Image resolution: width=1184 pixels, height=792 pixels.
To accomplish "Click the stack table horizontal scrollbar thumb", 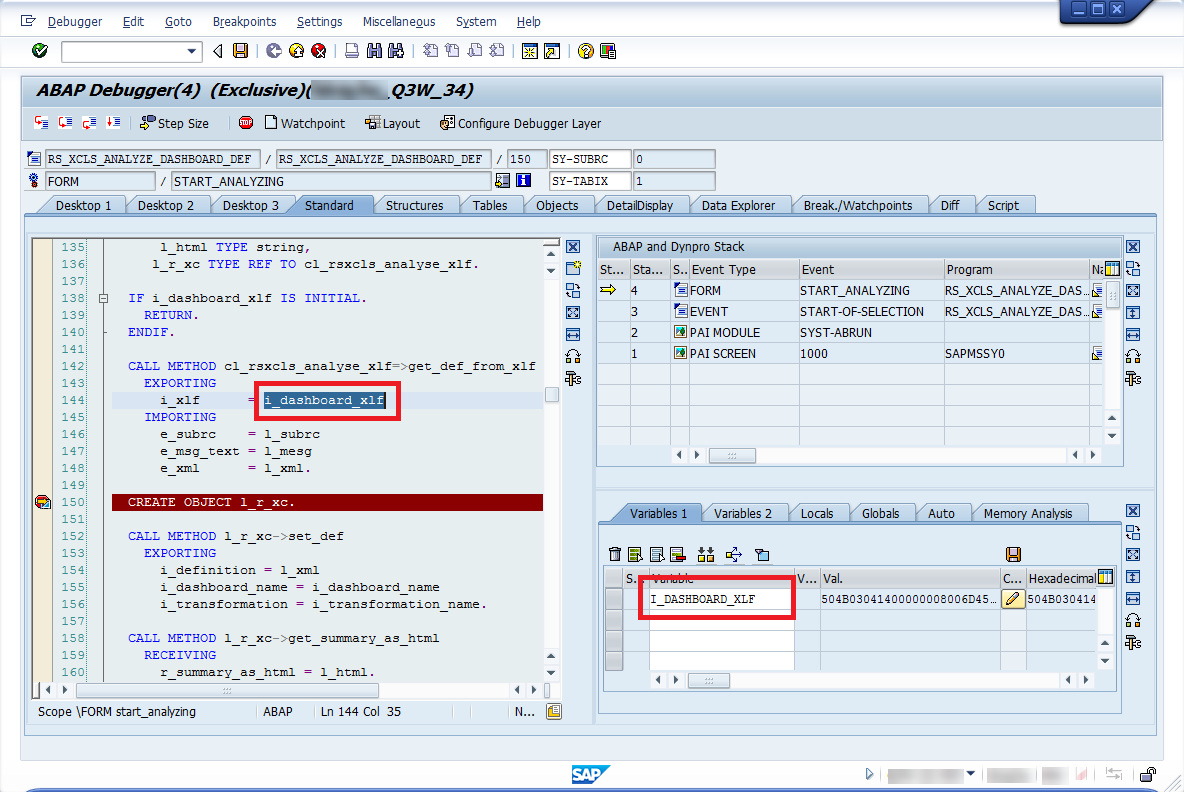I will [x=732, y=455].
